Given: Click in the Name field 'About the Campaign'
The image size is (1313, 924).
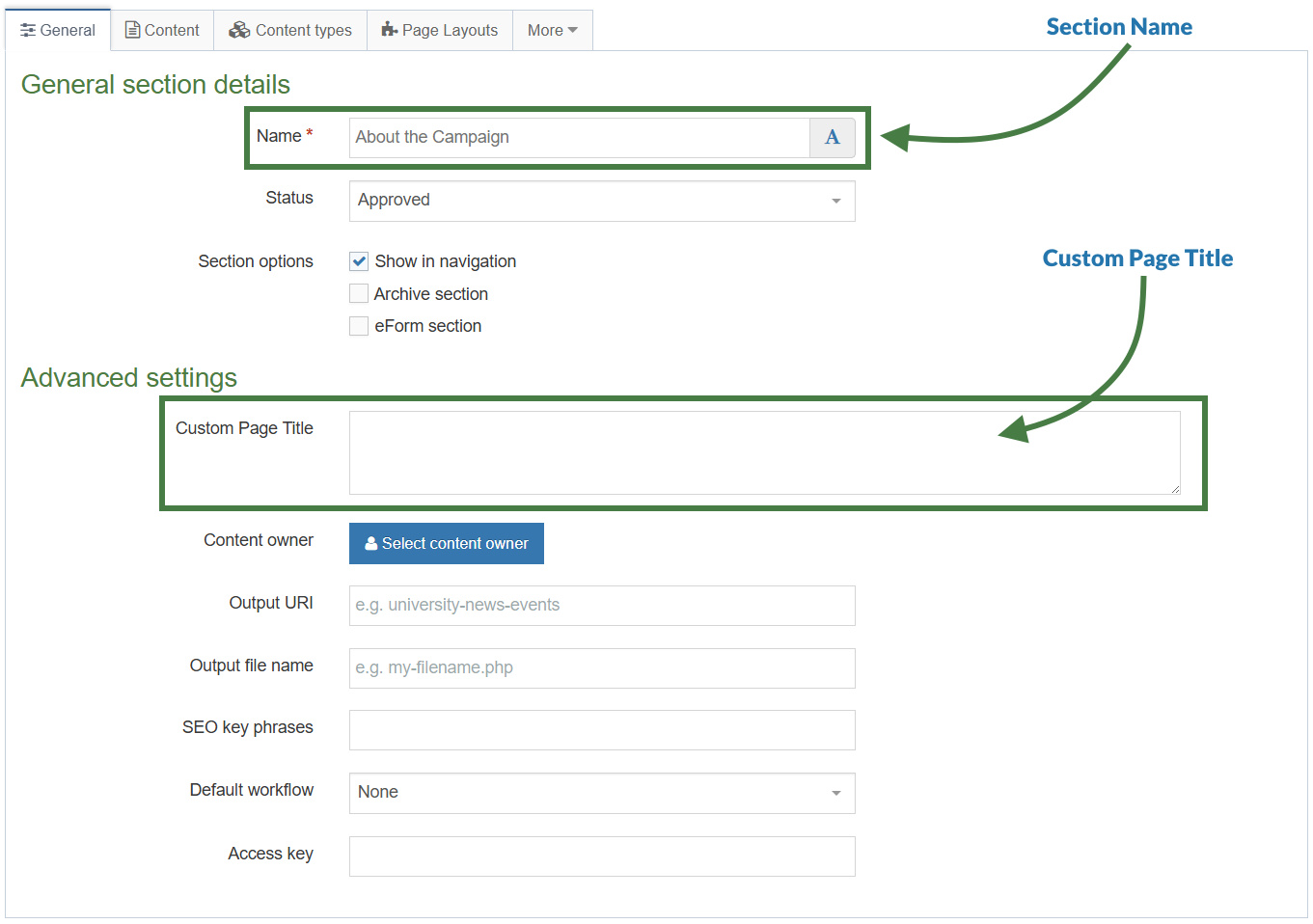Looking at the screenshot, I should 580,138.
